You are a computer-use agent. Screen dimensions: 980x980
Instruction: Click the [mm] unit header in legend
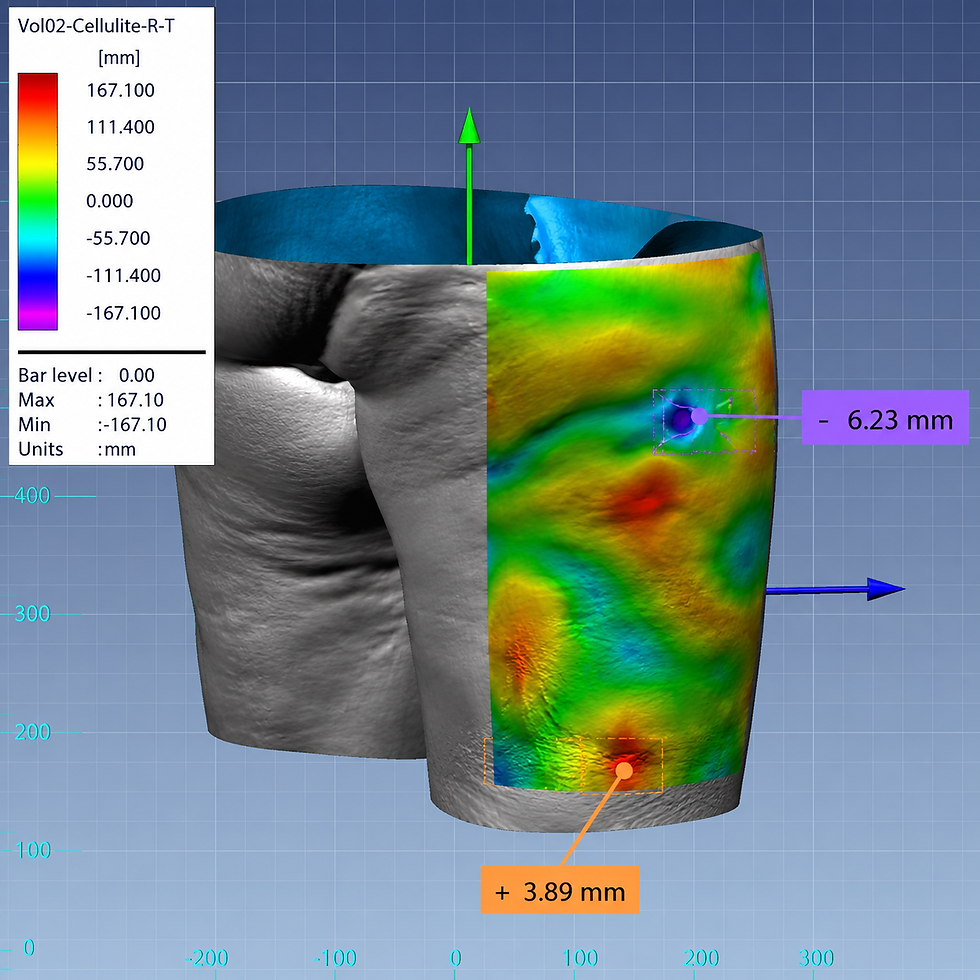[x=119, y=58]
